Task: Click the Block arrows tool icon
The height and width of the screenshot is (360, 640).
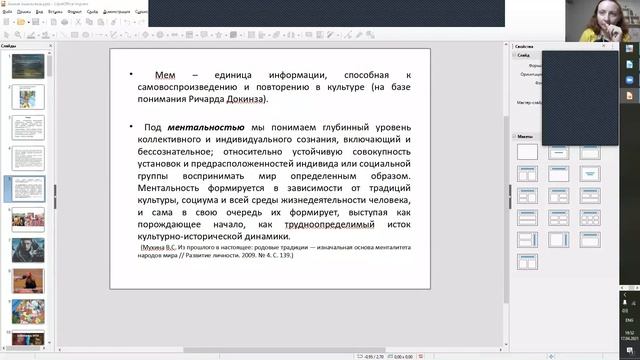Action: (x=175, y=35)
